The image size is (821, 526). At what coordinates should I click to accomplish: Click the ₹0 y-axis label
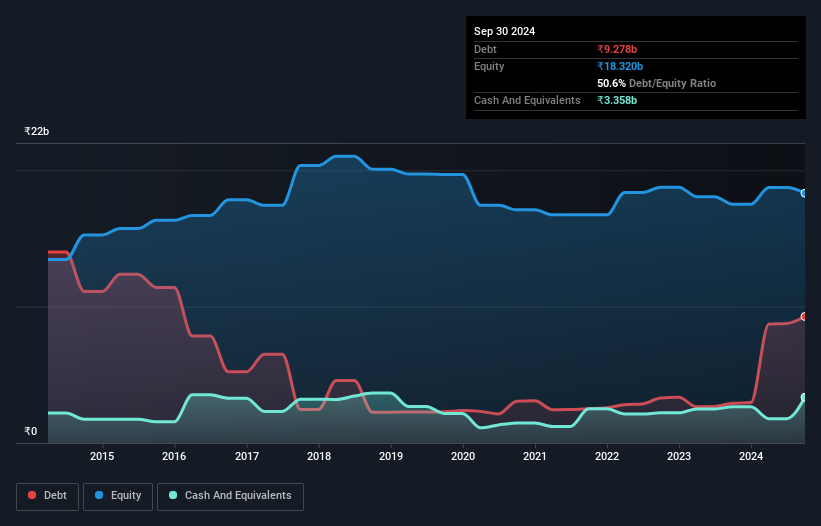pyautogui.click(x=31, y=431)
